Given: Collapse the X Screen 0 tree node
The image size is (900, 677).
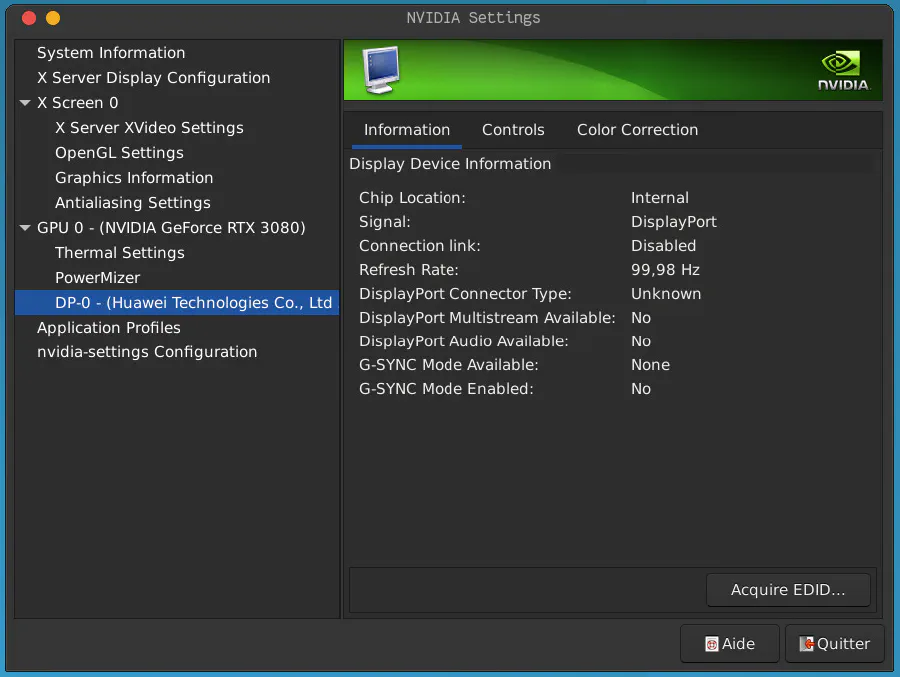Looking at the screenshot, I should (x=25, y=103).
